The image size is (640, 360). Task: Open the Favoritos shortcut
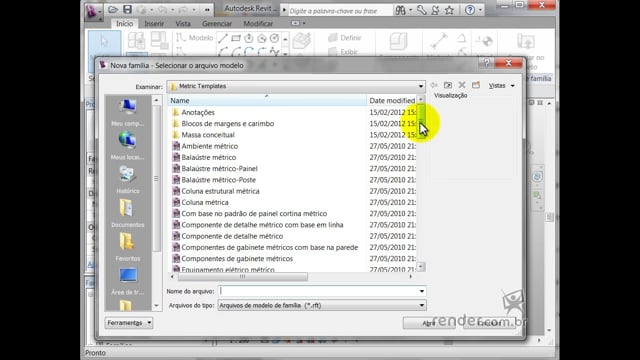pyautogui.click(x=128, y=247)
